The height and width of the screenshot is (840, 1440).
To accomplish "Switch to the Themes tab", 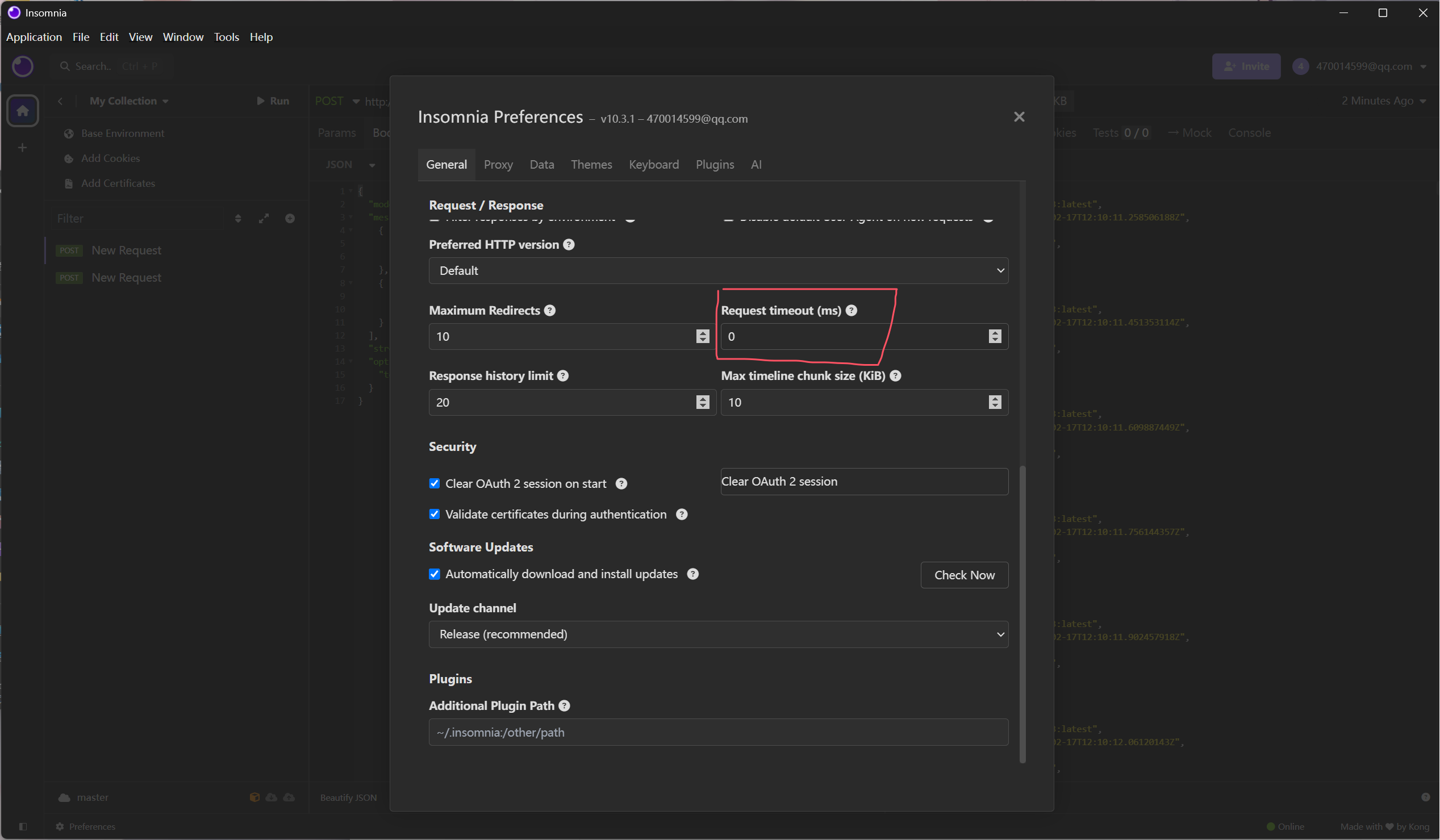I will pos(591,165).
